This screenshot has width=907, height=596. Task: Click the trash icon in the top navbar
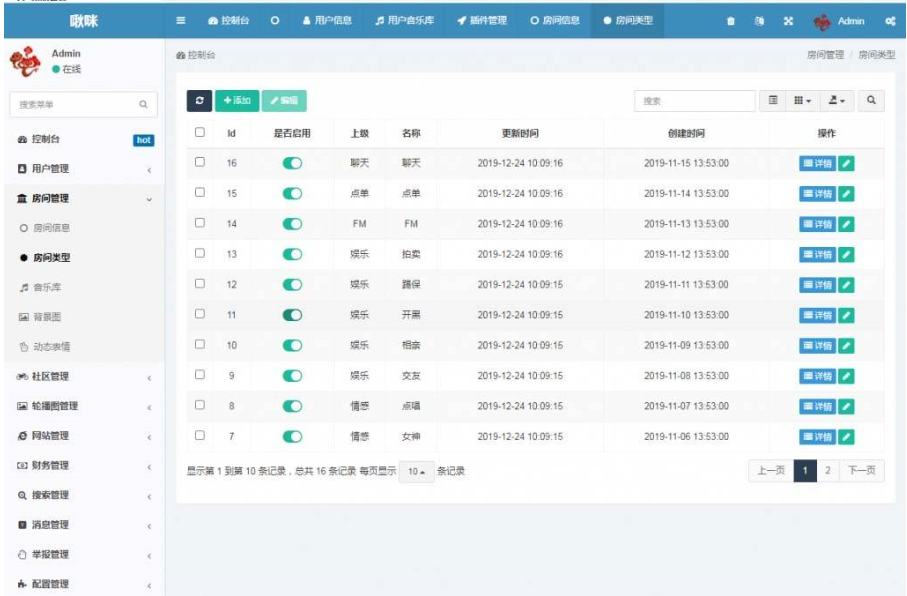731,22
